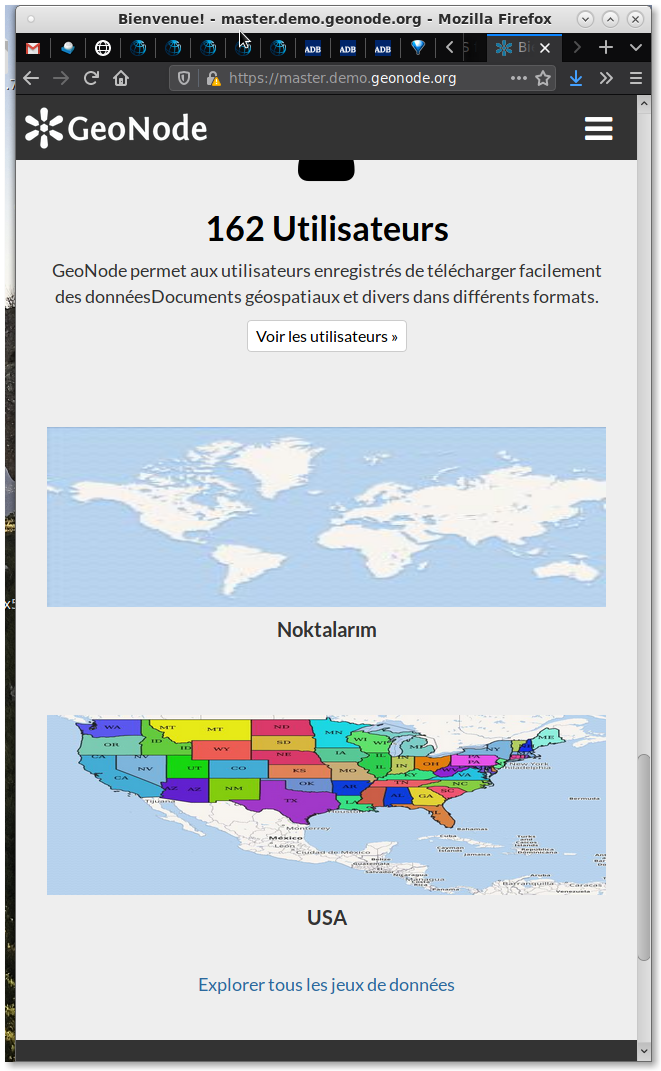Open the USA states map thumbnail

pyautogui.click(x=326, y=805)
